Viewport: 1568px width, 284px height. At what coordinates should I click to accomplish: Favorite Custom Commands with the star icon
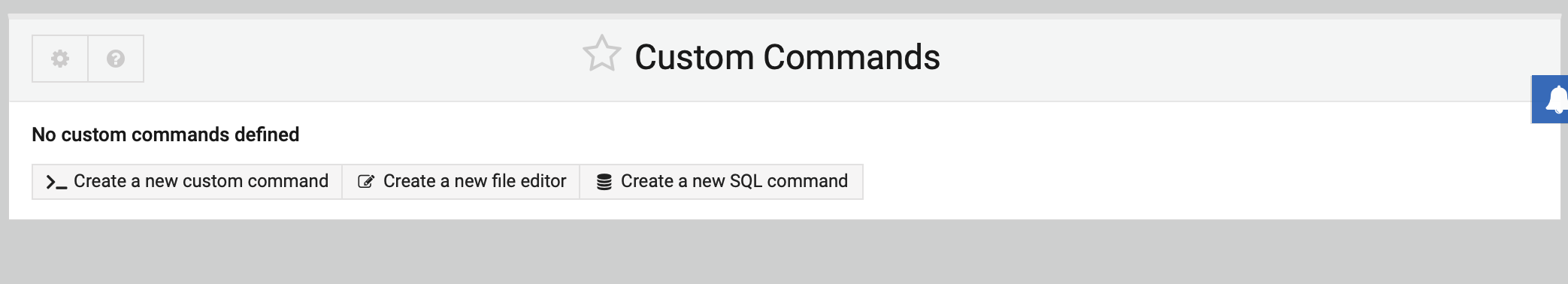point(602,54)
